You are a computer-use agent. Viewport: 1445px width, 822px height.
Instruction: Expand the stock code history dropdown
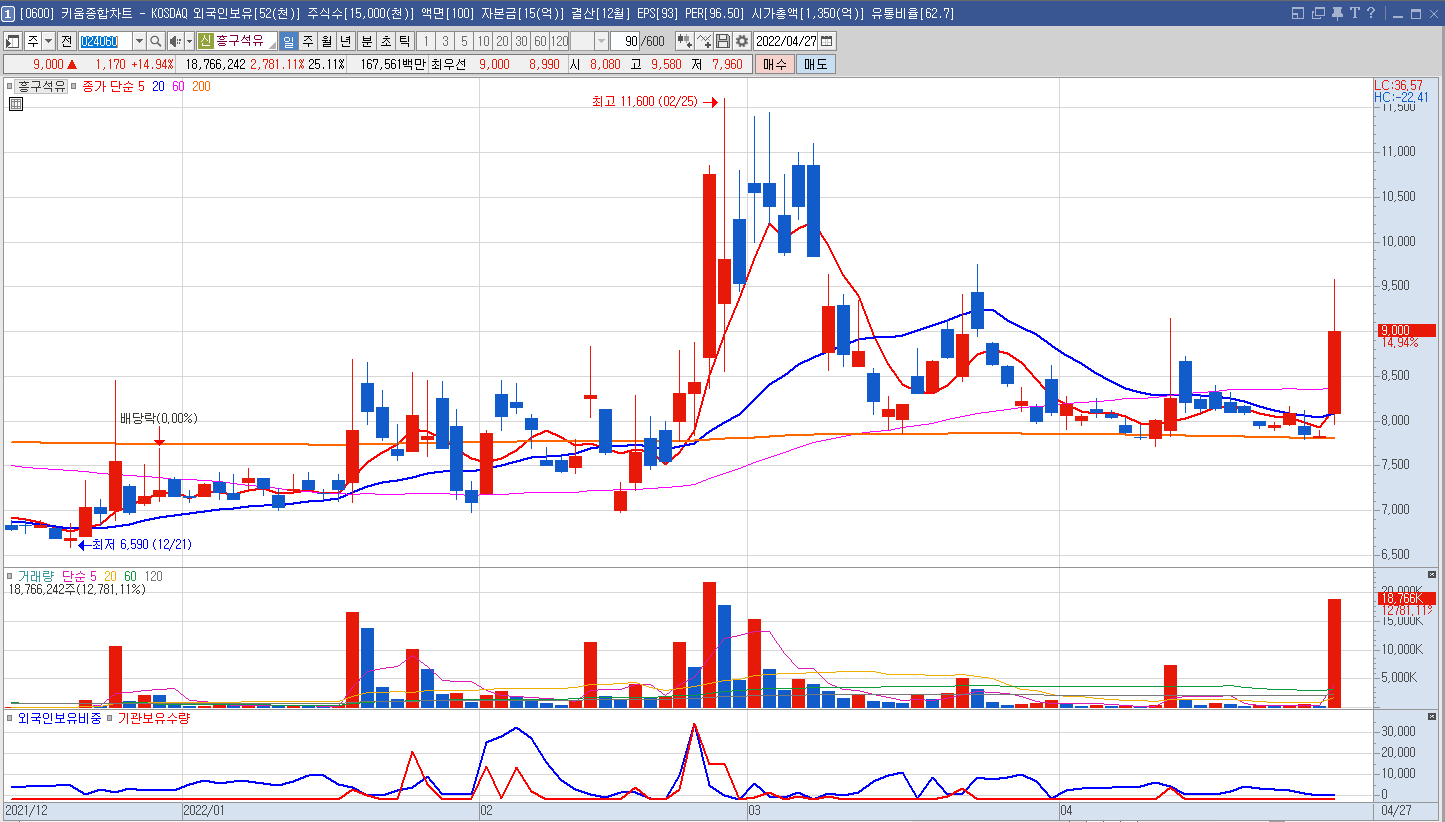[x=139, y=41]
